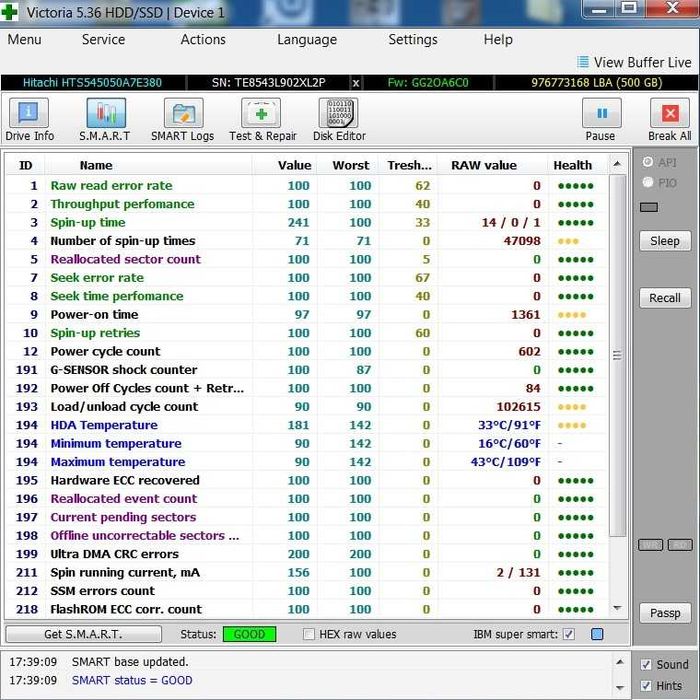The image size is (700, 700).
Task: Open the Actions menu
Action: (203, 40)
